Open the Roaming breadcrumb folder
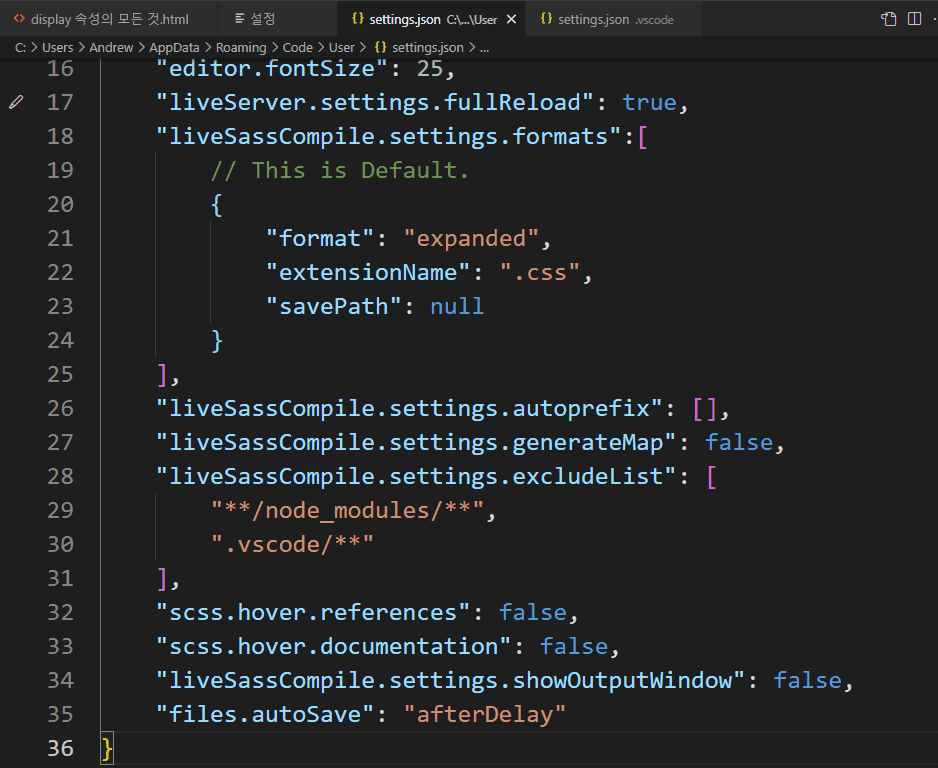Viewport: 938px width, 768px height. tap(241, 48)
